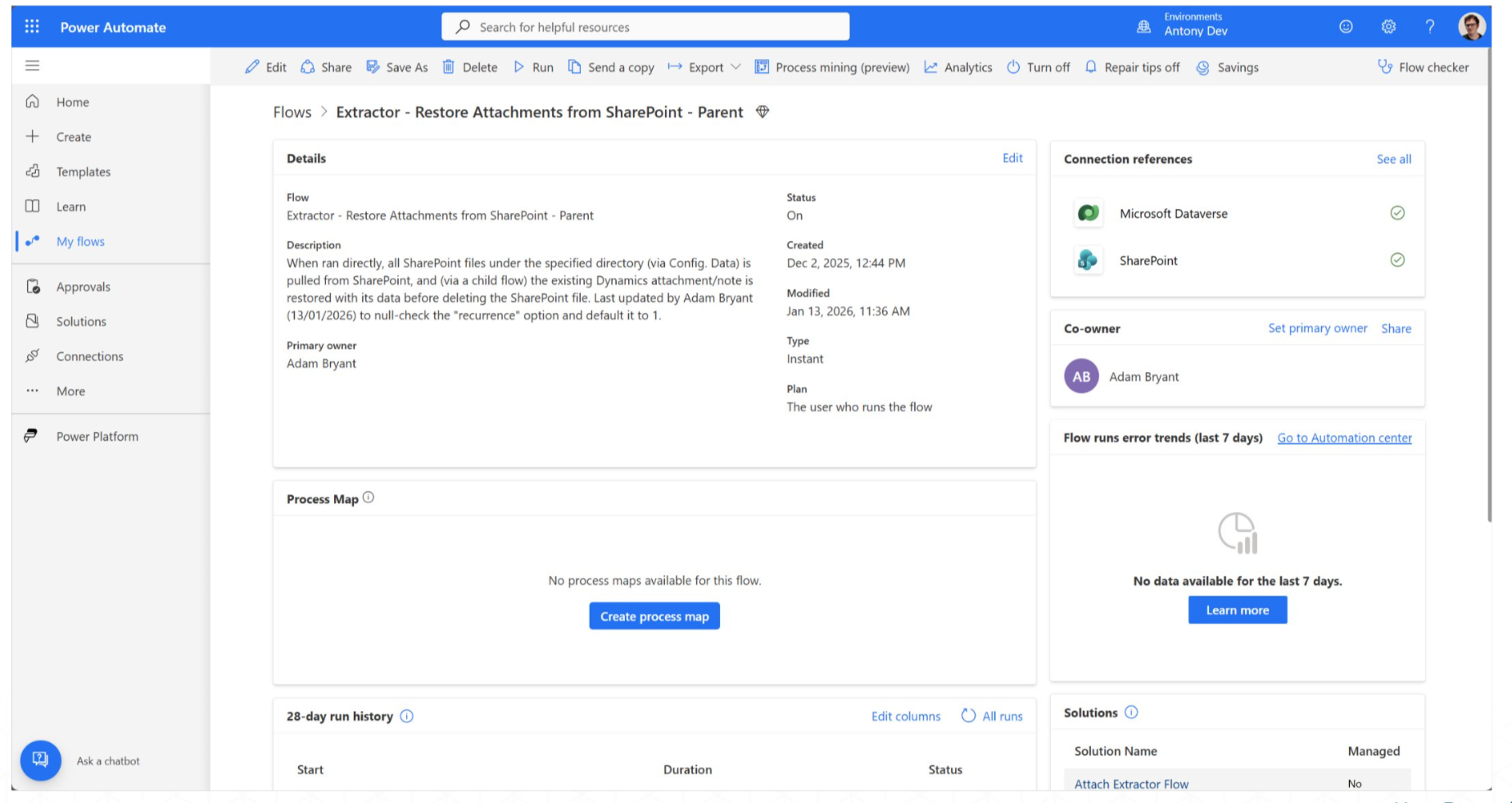Image resolution: width=1512 pixels, height=803 pixels.
Task: Click the search for helpful resources field
Action: coord(645,27)
